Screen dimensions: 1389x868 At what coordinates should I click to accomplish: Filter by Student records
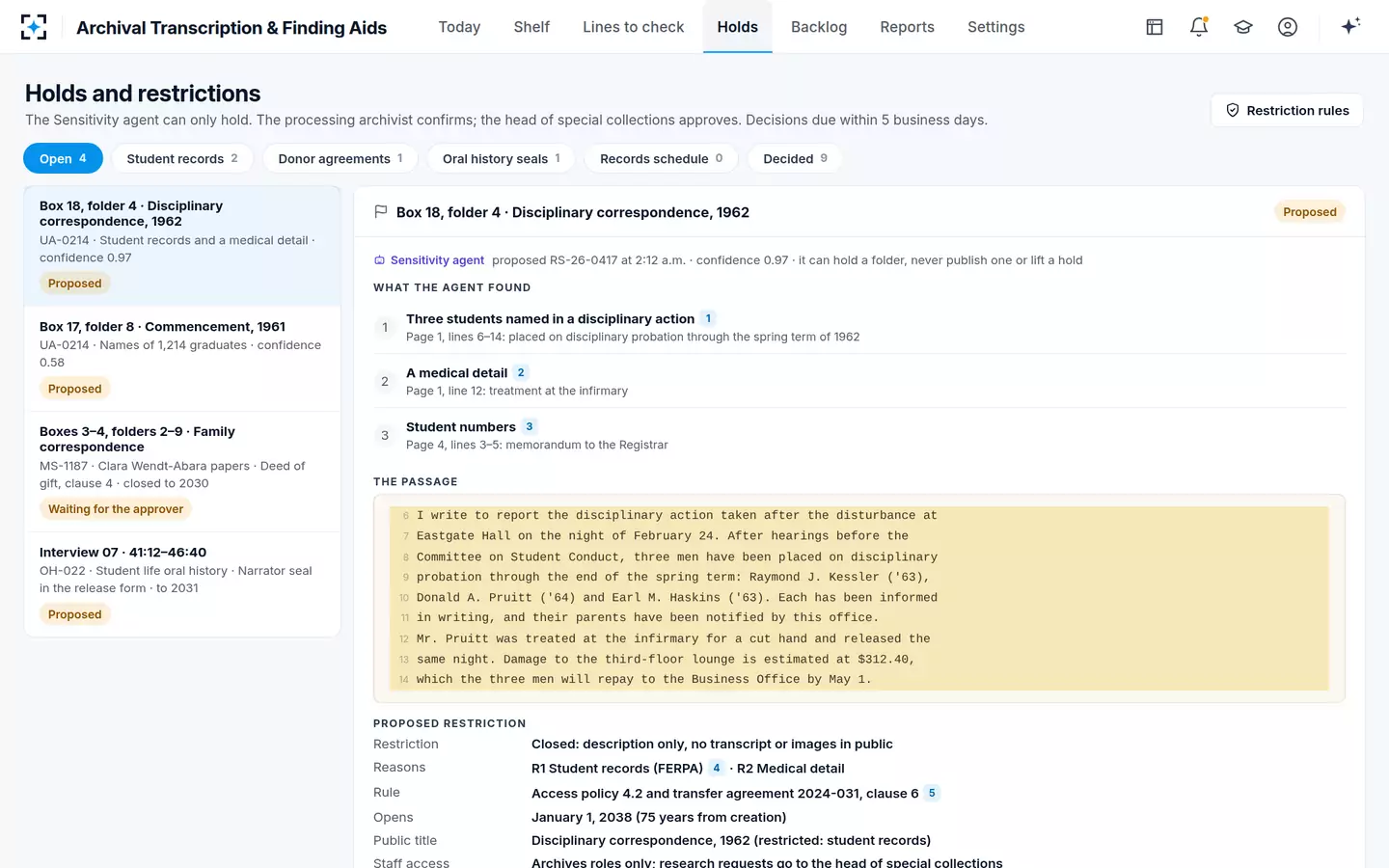(x=182, y=158)
